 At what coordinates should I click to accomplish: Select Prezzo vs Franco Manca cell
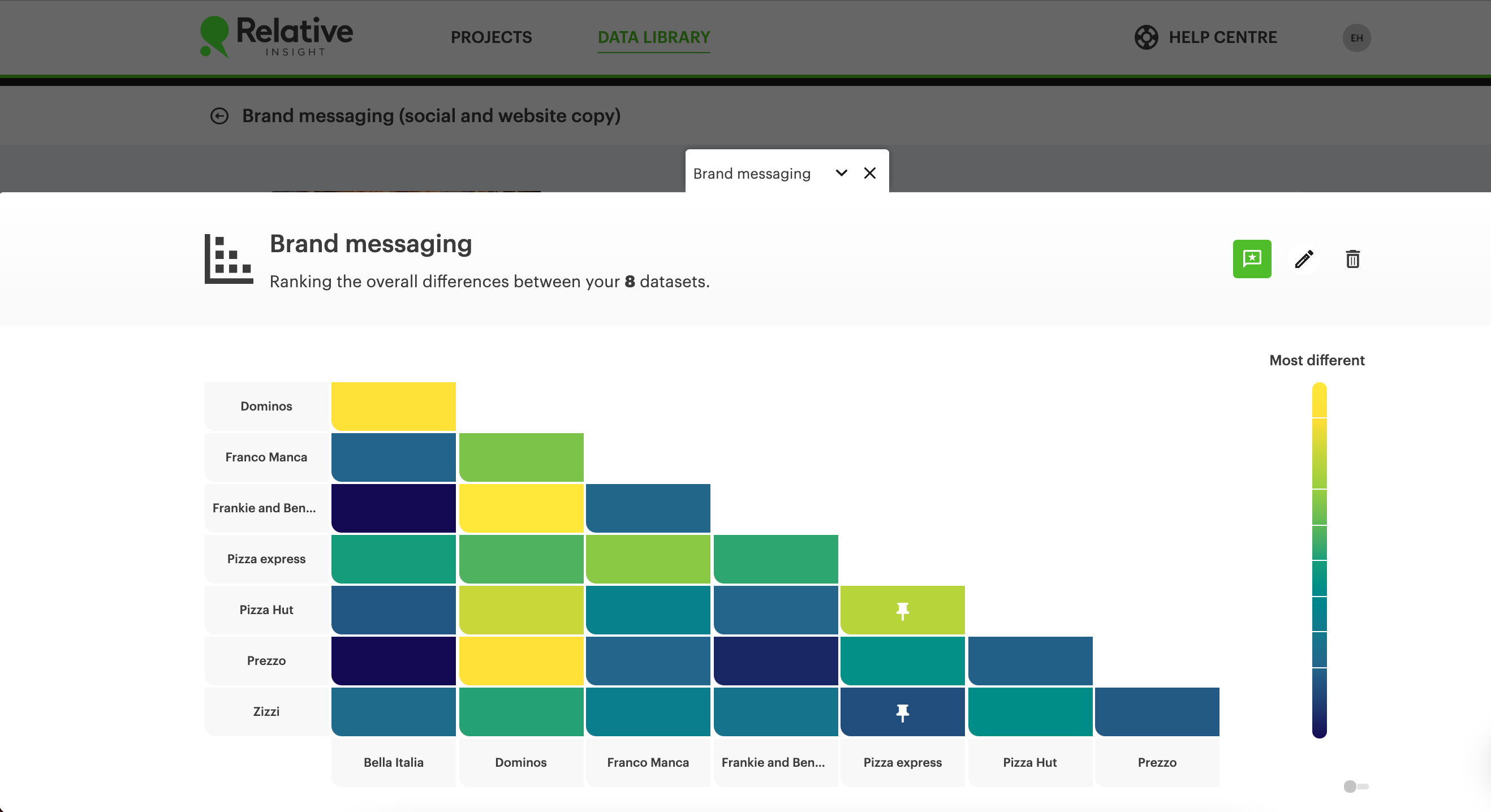coord(648,661)
